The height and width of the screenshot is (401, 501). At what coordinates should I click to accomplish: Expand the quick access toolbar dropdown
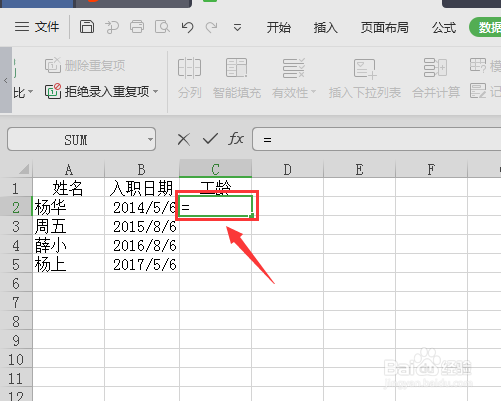point(237,27)
